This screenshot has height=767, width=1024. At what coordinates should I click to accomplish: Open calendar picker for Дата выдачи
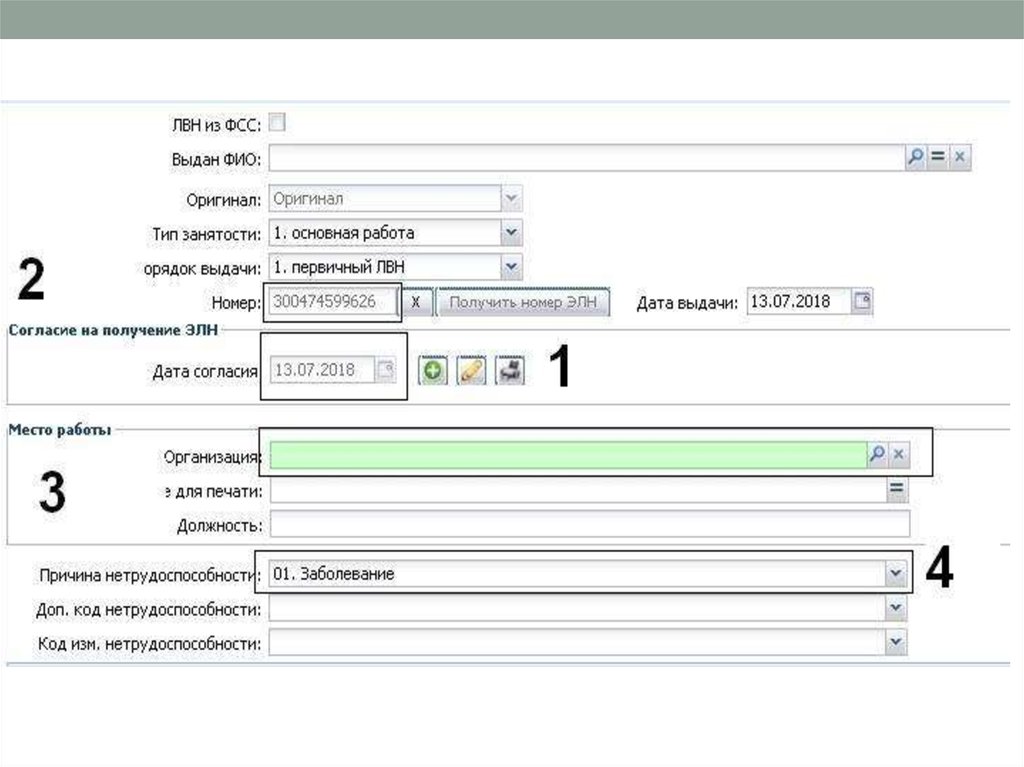coord(861,301)
